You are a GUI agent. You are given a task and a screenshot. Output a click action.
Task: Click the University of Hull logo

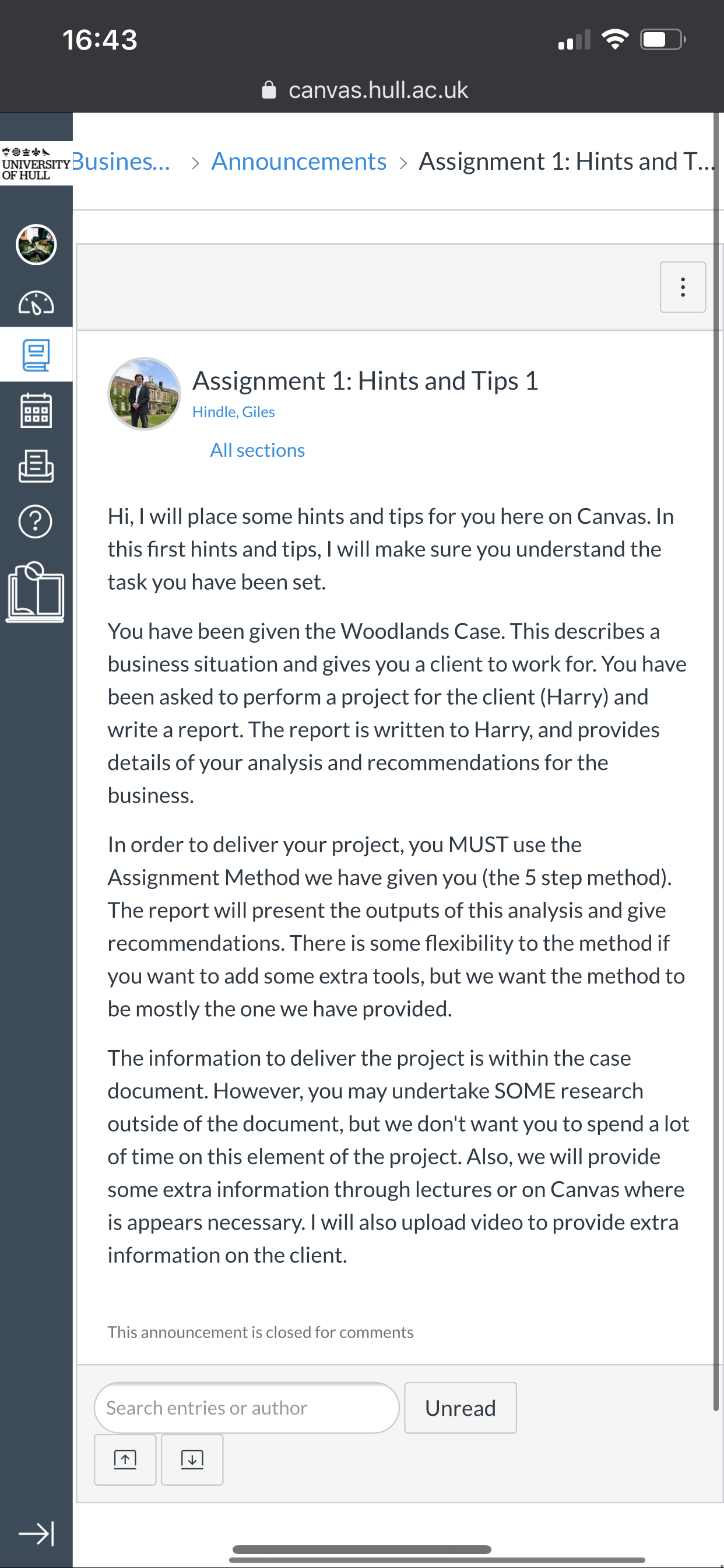tap(36, 164)
